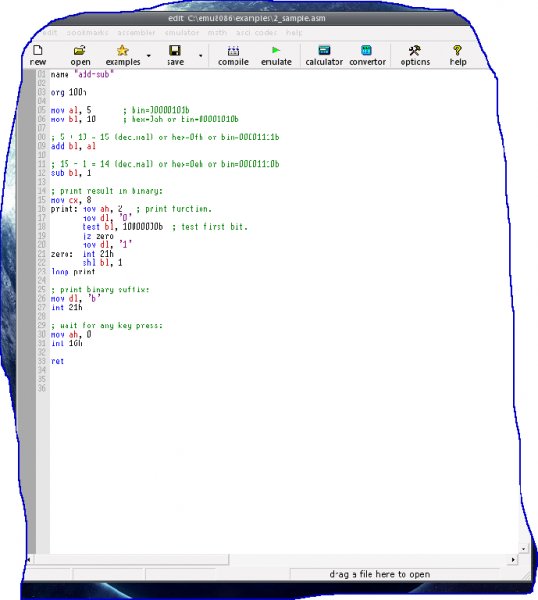Click the horizontal scrollbar right arrow
The height and width of the screenshot is (600, 538).
[513, 560]
